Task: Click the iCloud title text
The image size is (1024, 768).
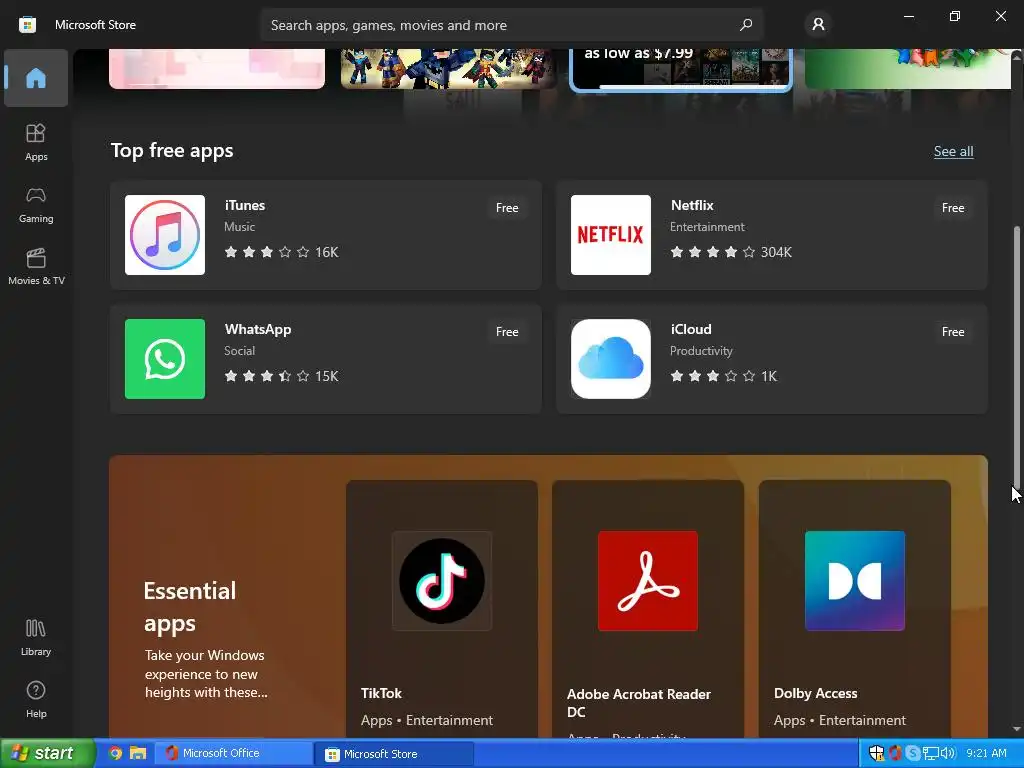Action: [691, 329]
